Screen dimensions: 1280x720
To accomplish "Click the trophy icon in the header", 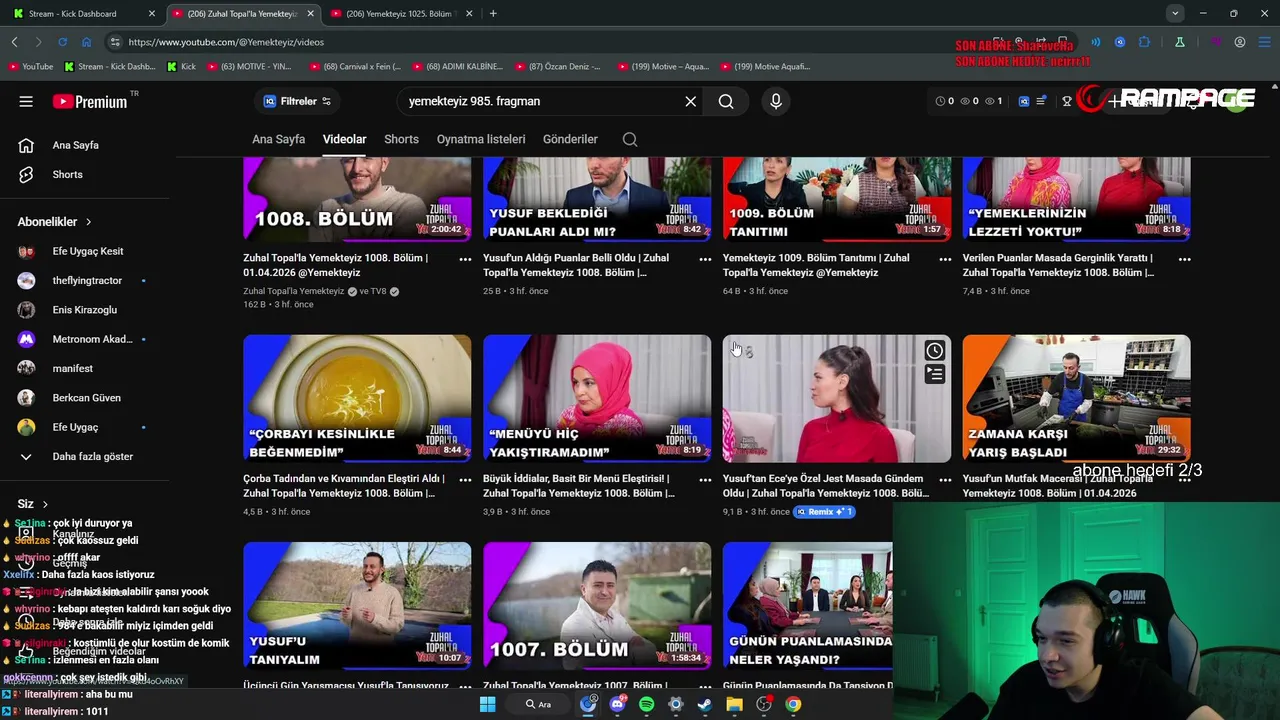I will pos(1067,101).
